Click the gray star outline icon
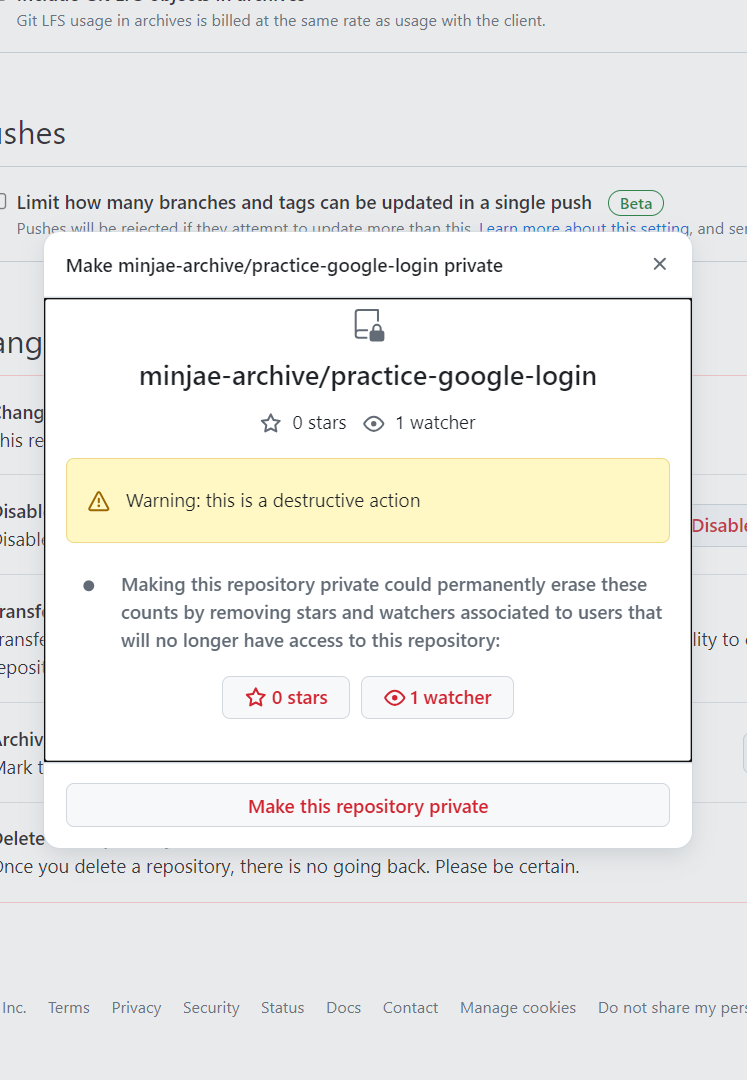 [x=271, y=423]
